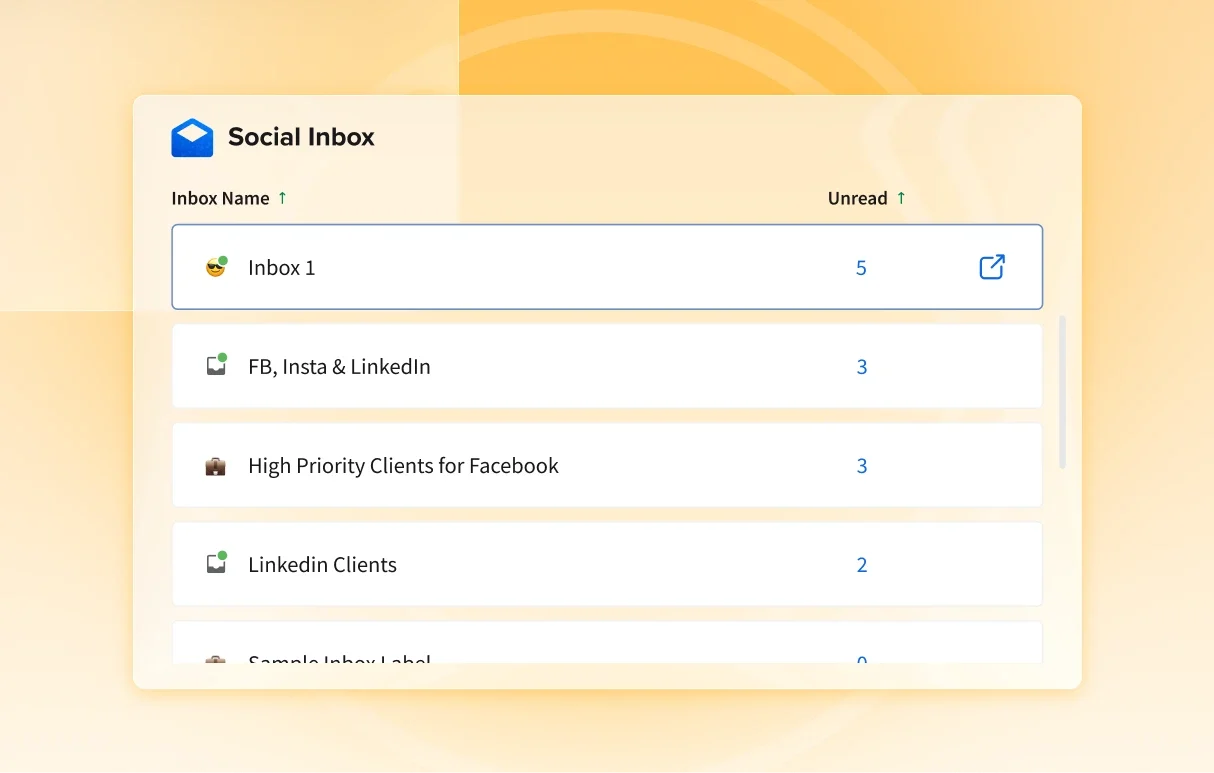Viewport: 1214px width, 773px height.
Task: Click the picture icon beside Linkedin Clients
Action: (x=216, y=564)
